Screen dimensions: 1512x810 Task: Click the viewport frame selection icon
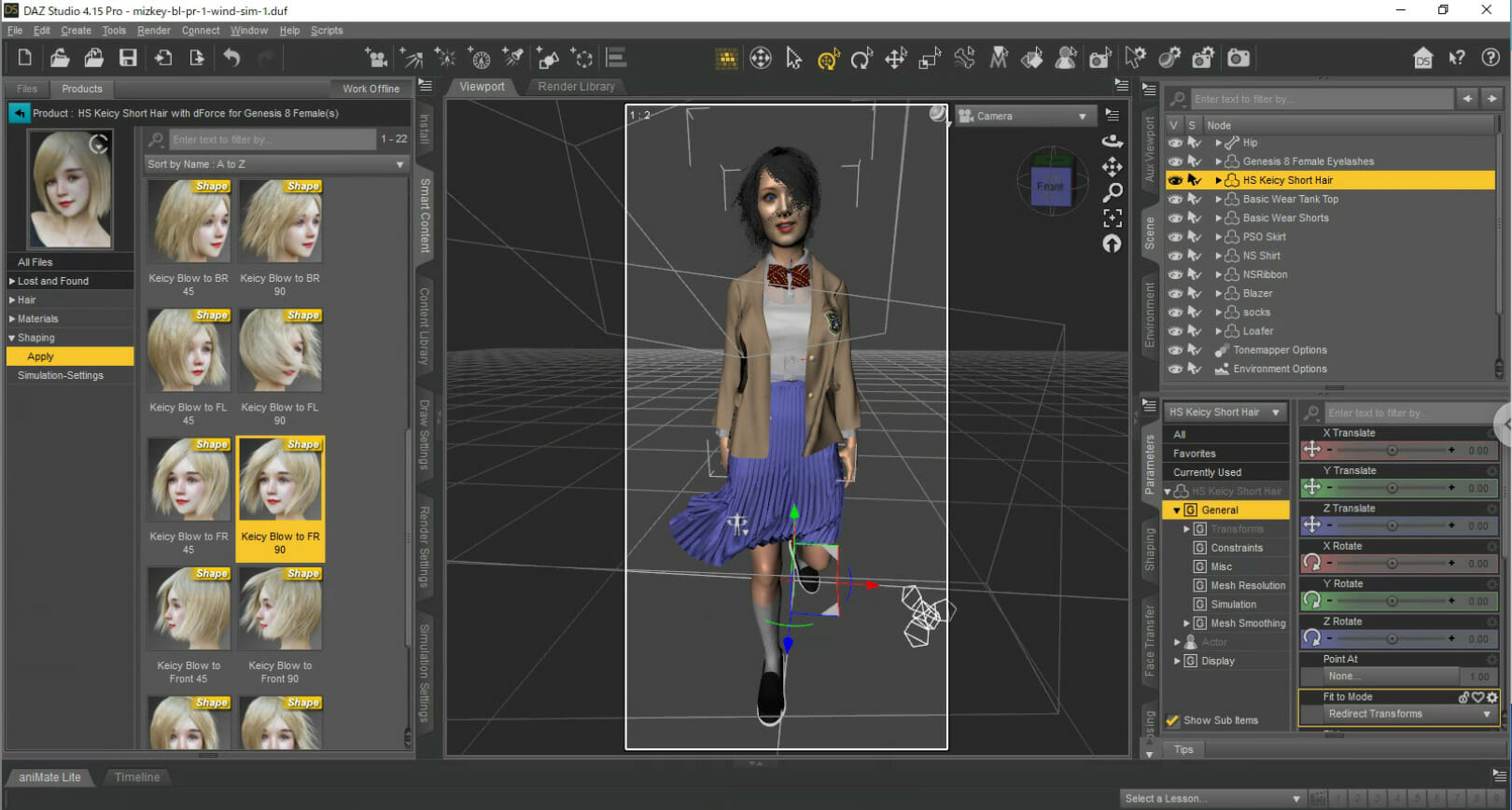[1112, 218]
